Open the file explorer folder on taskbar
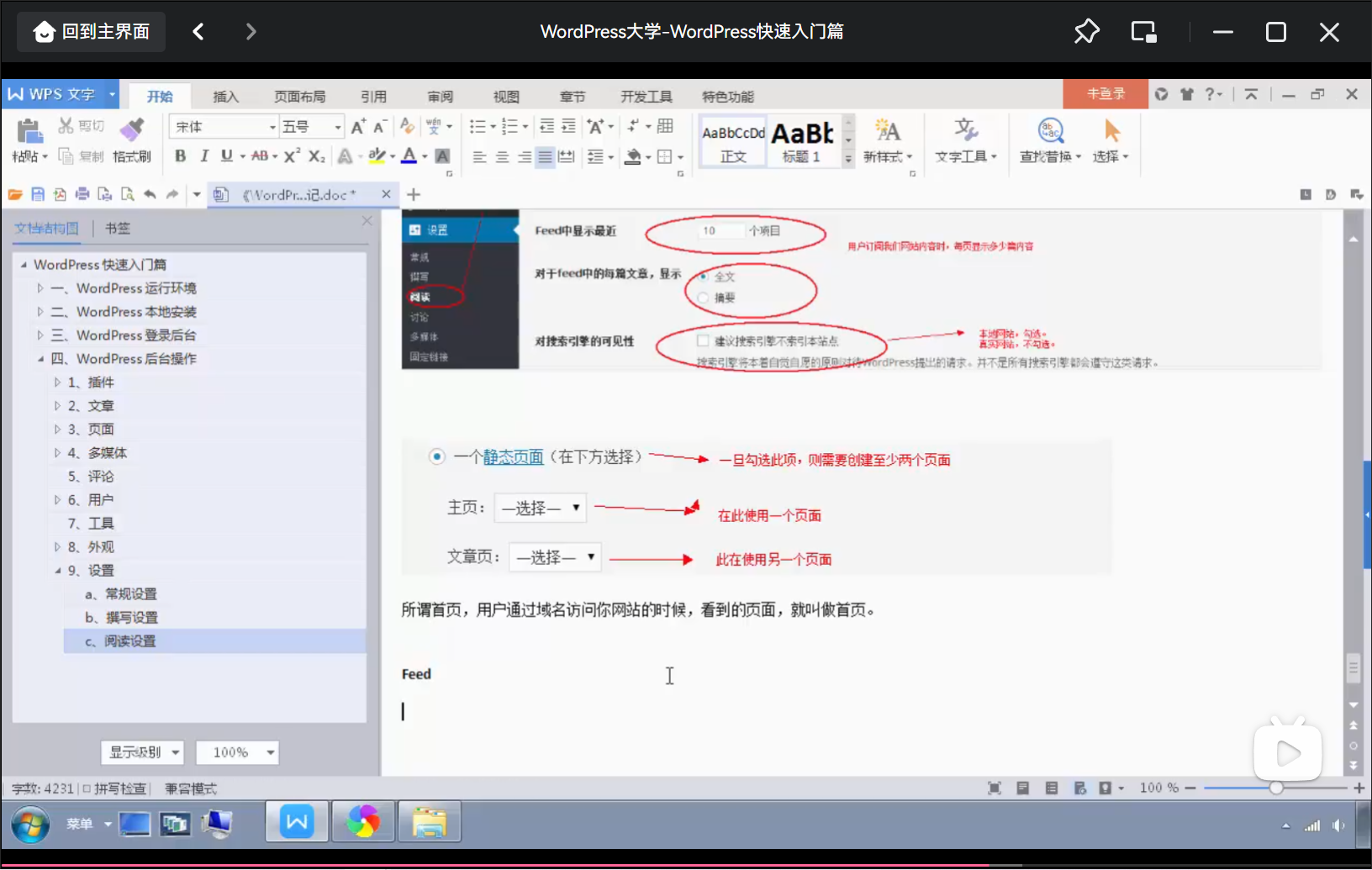The image size is (1372, 870). click(x=430, y=822)
